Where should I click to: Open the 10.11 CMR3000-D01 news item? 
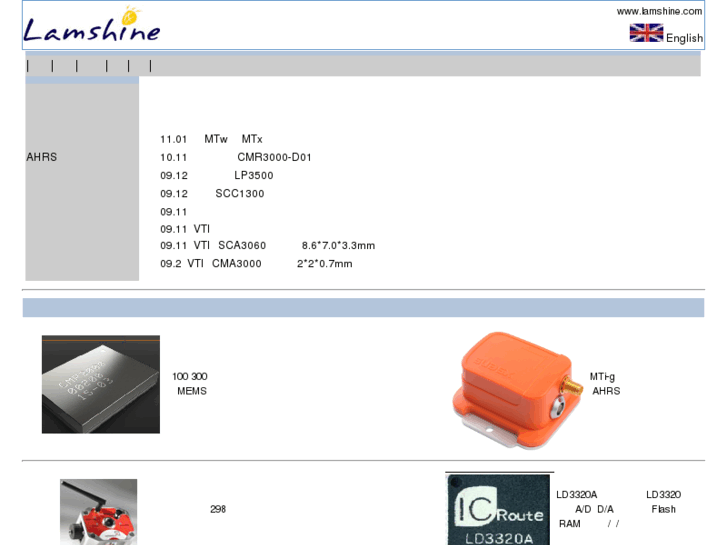click(x=236, y=157)
